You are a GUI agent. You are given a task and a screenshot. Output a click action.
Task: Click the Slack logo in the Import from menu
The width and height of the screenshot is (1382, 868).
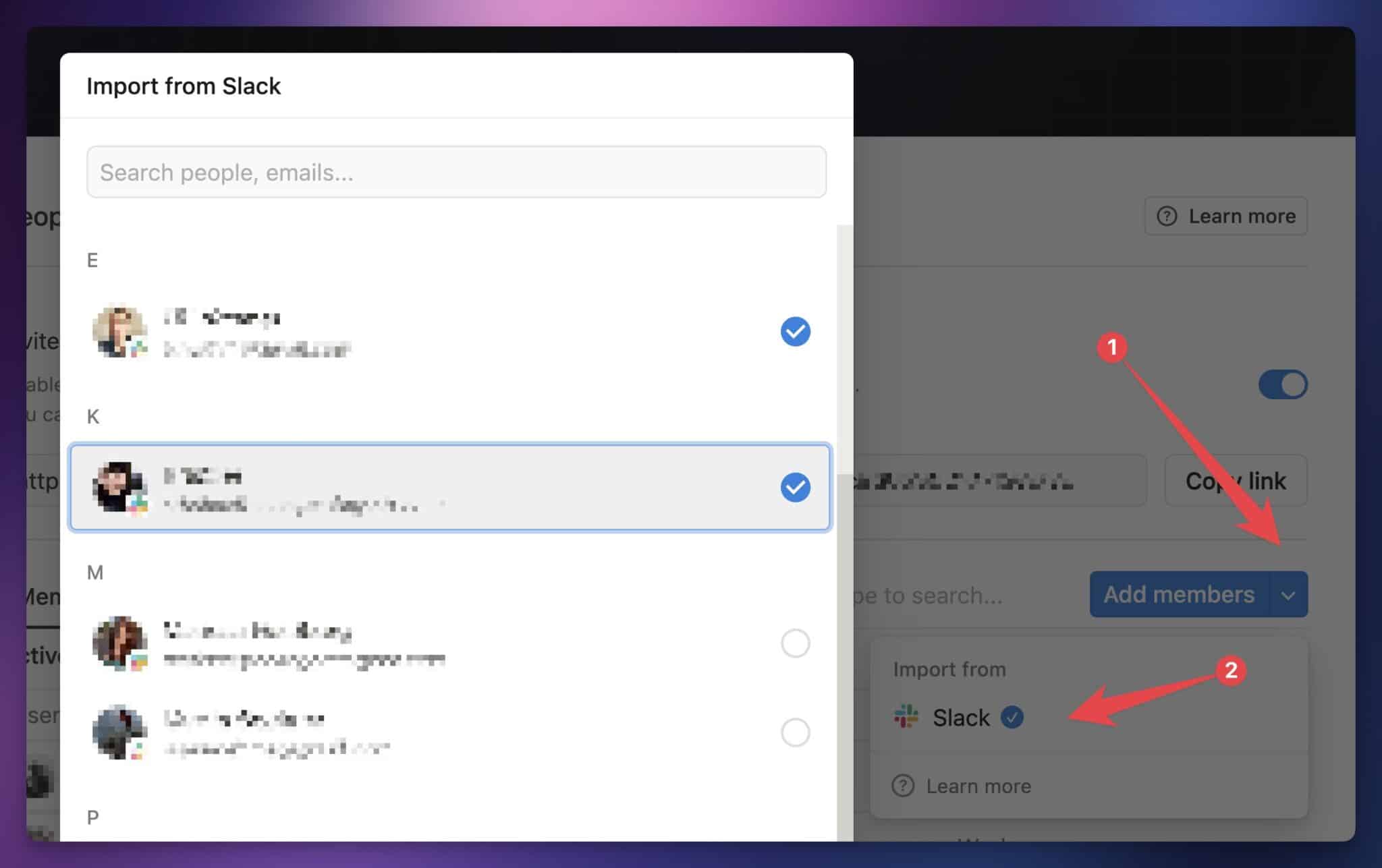pyautogui.click(x=907, y=717)
